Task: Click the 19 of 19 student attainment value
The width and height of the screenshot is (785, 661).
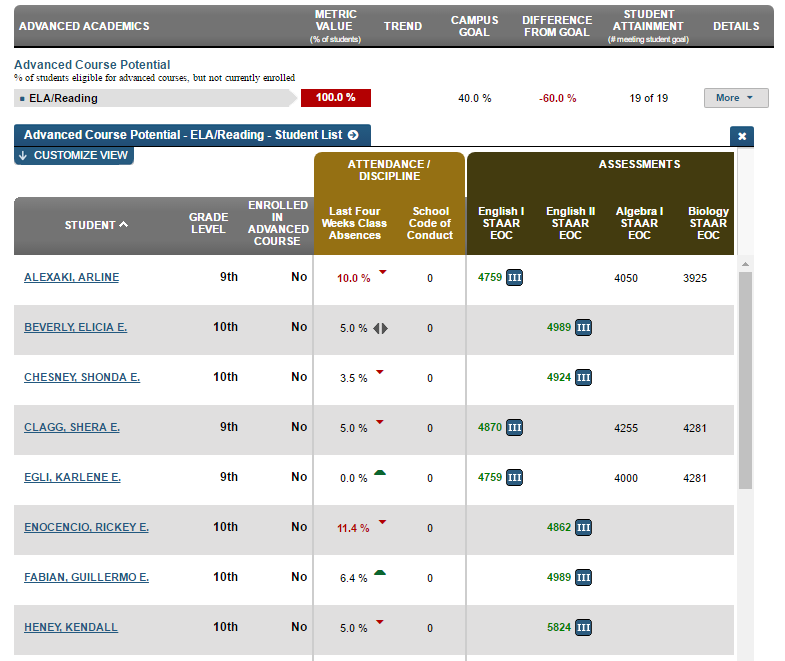Action: 648,99
